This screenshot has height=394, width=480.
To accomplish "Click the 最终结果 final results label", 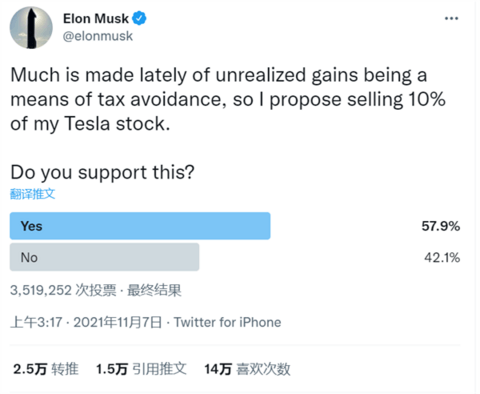I will pos(154,290).
